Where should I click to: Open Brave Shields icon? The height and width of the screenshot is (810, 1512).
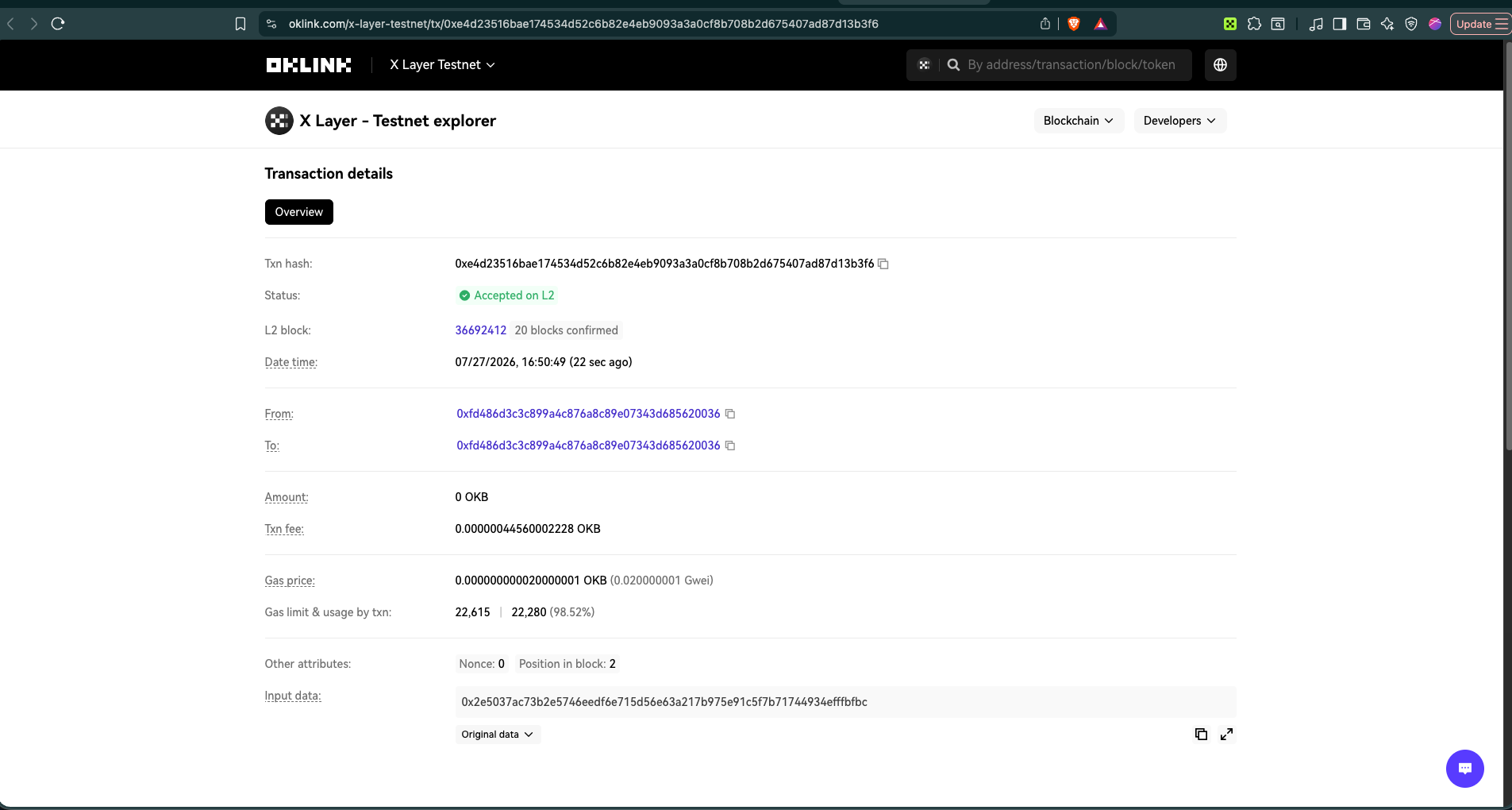click(1074, 24)
